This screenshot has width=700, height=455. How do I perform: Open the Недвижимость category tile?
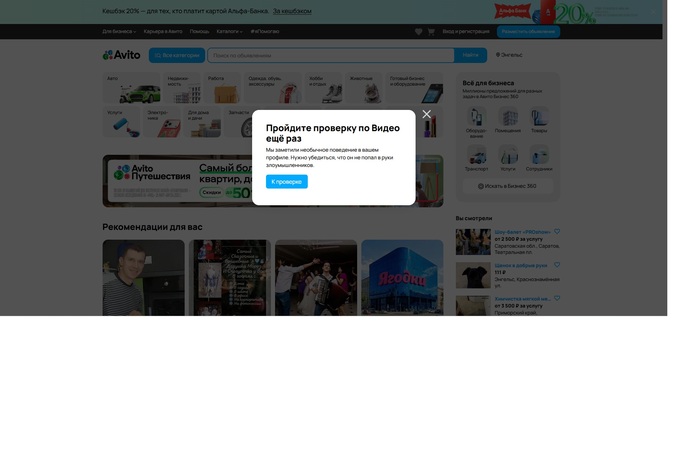[182, 89]
